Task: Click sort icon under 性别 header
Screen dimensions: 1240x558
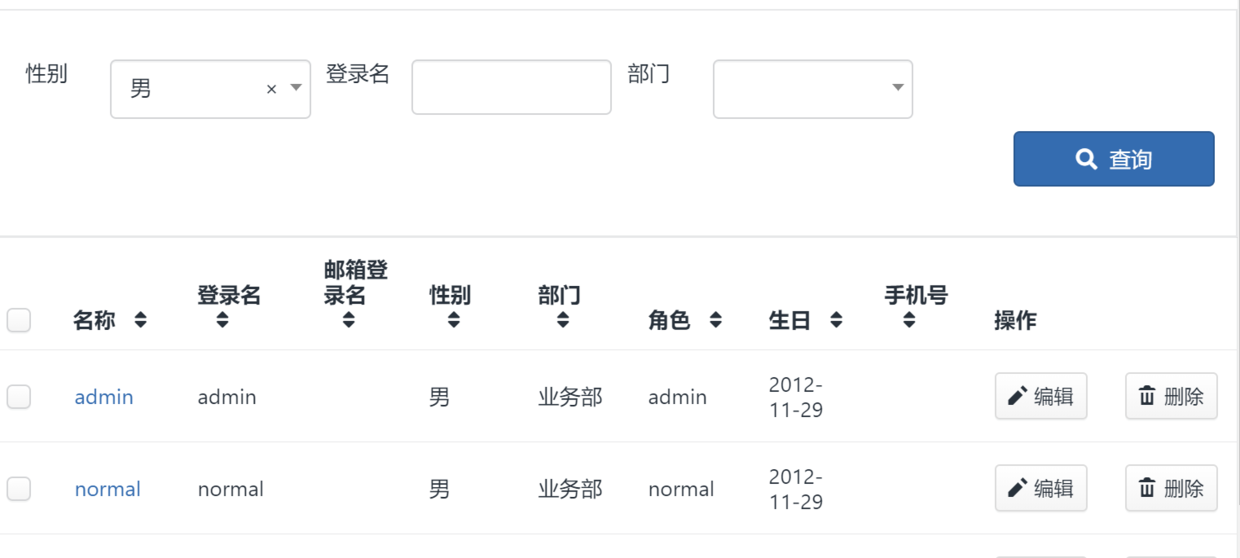Action: [454, 321]
